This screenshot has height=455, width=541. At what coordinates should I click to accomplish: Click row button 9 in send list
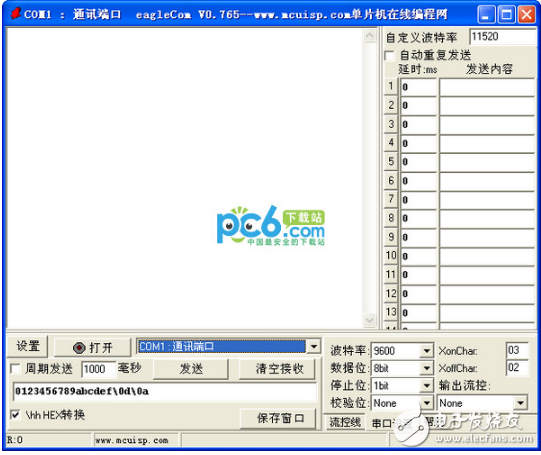coord(391,237)
